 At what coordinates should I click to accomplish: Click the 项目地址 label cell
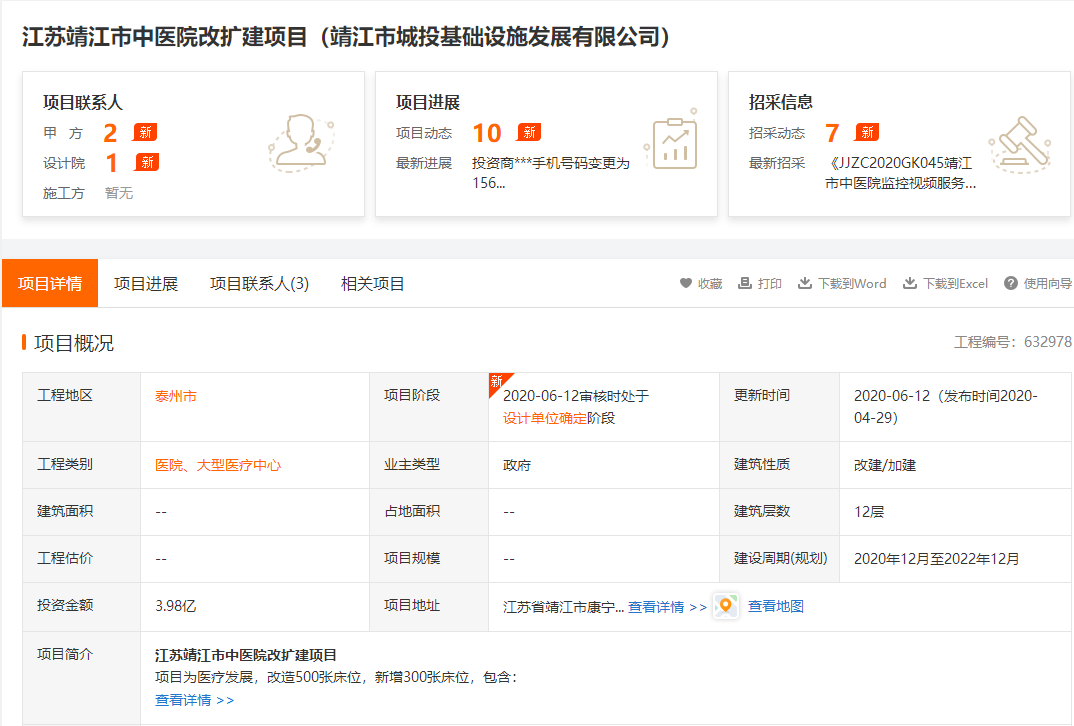[429, 607]
